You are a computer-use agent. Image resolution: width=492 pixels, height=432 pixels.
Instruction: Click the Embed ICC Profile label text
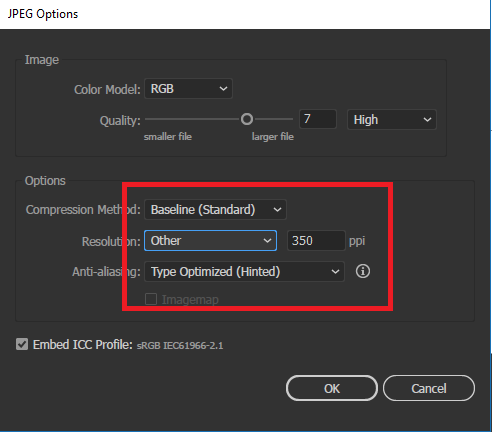(83, 345)
